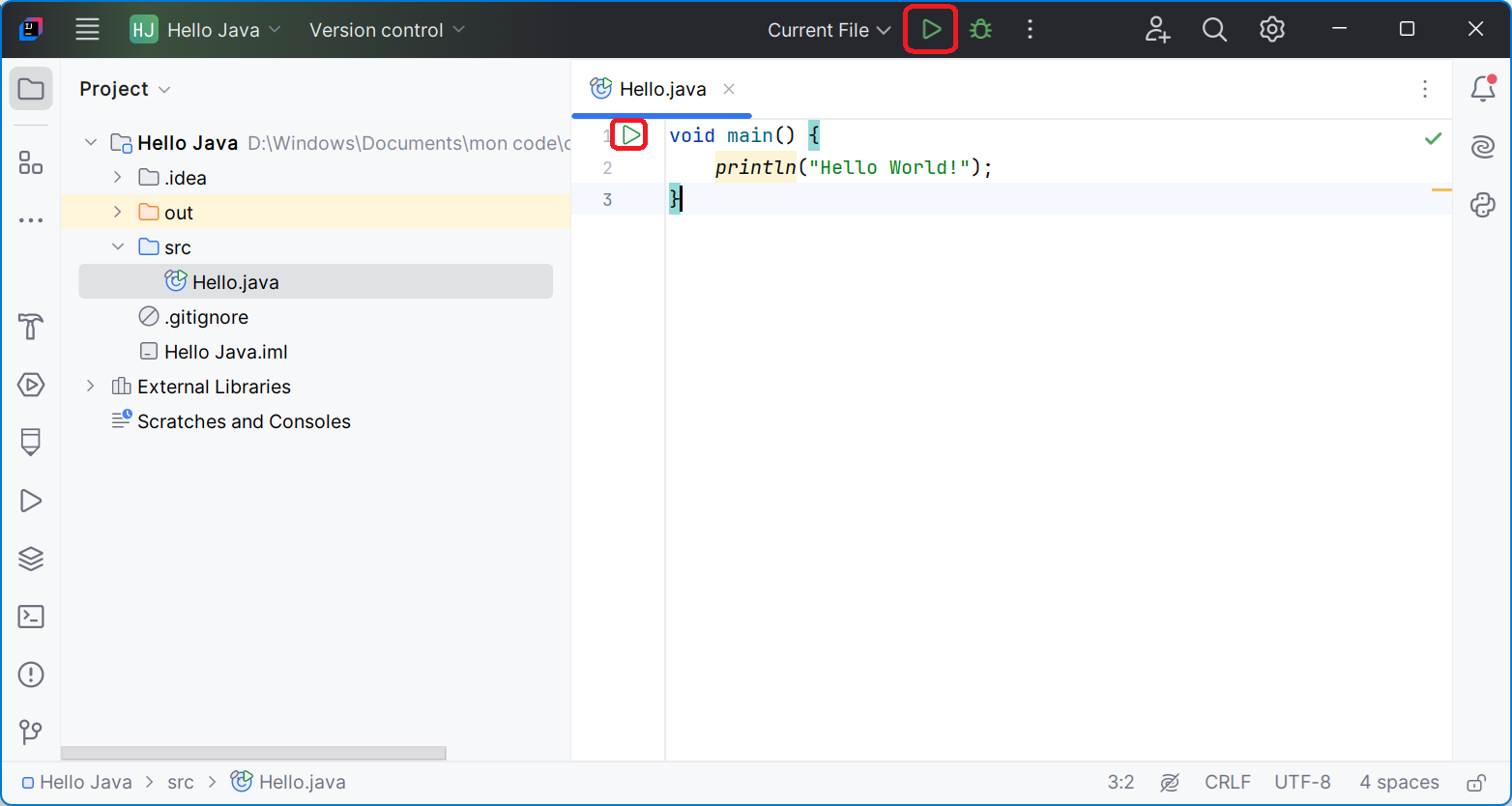Run the current file from the toolbar
1512x806 pixels.
tap(931, 30)
